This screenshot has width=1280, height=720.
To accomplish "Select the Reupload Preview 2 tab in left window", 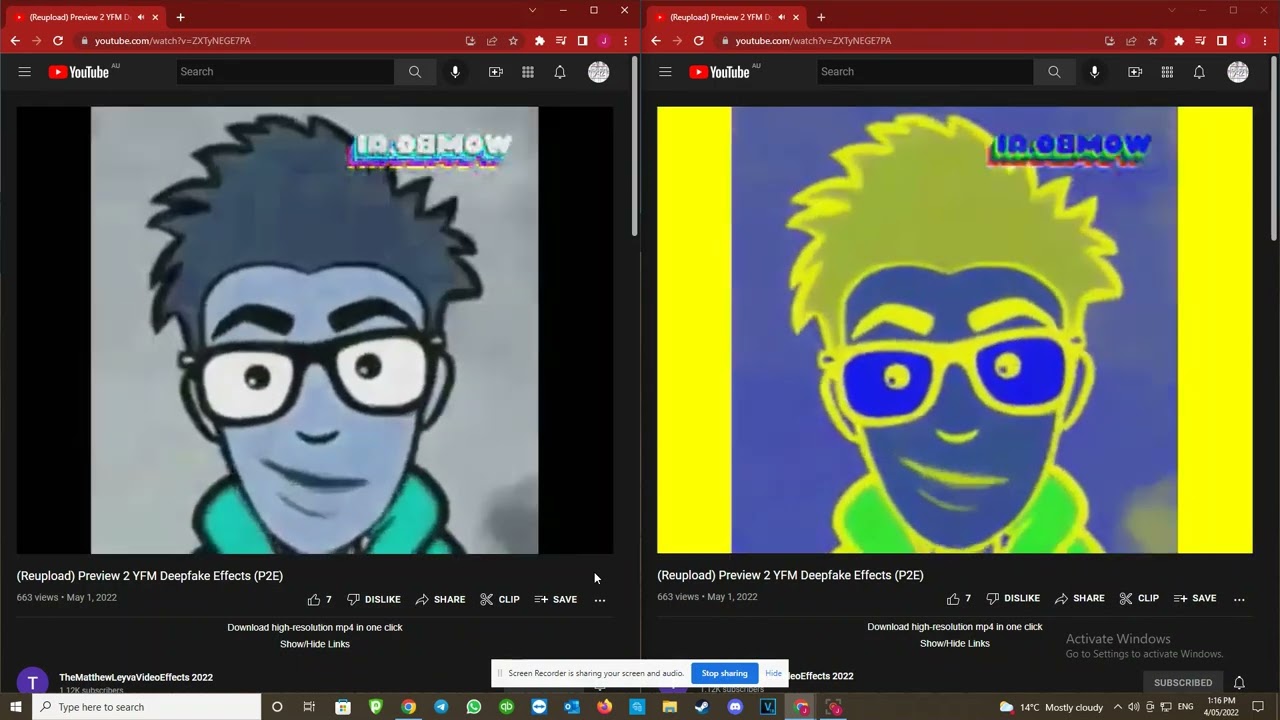I will (80, 17).
